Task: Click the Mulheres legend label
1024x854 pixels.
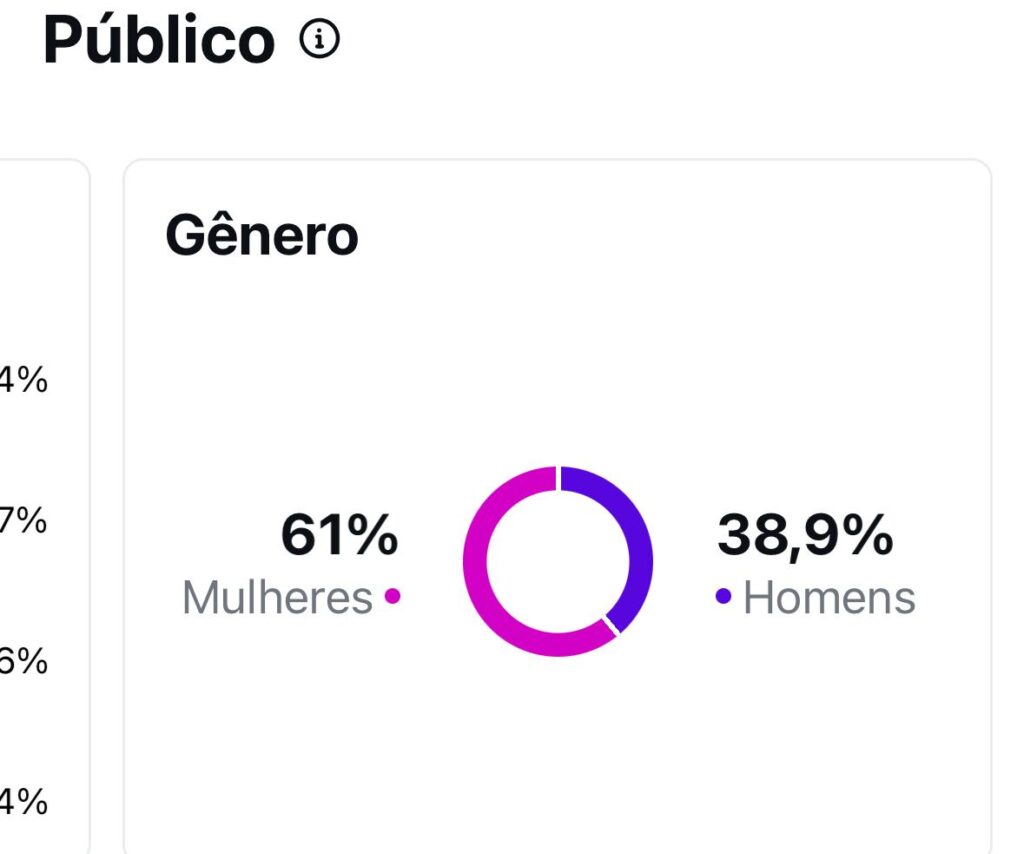Action: point(277,598)
